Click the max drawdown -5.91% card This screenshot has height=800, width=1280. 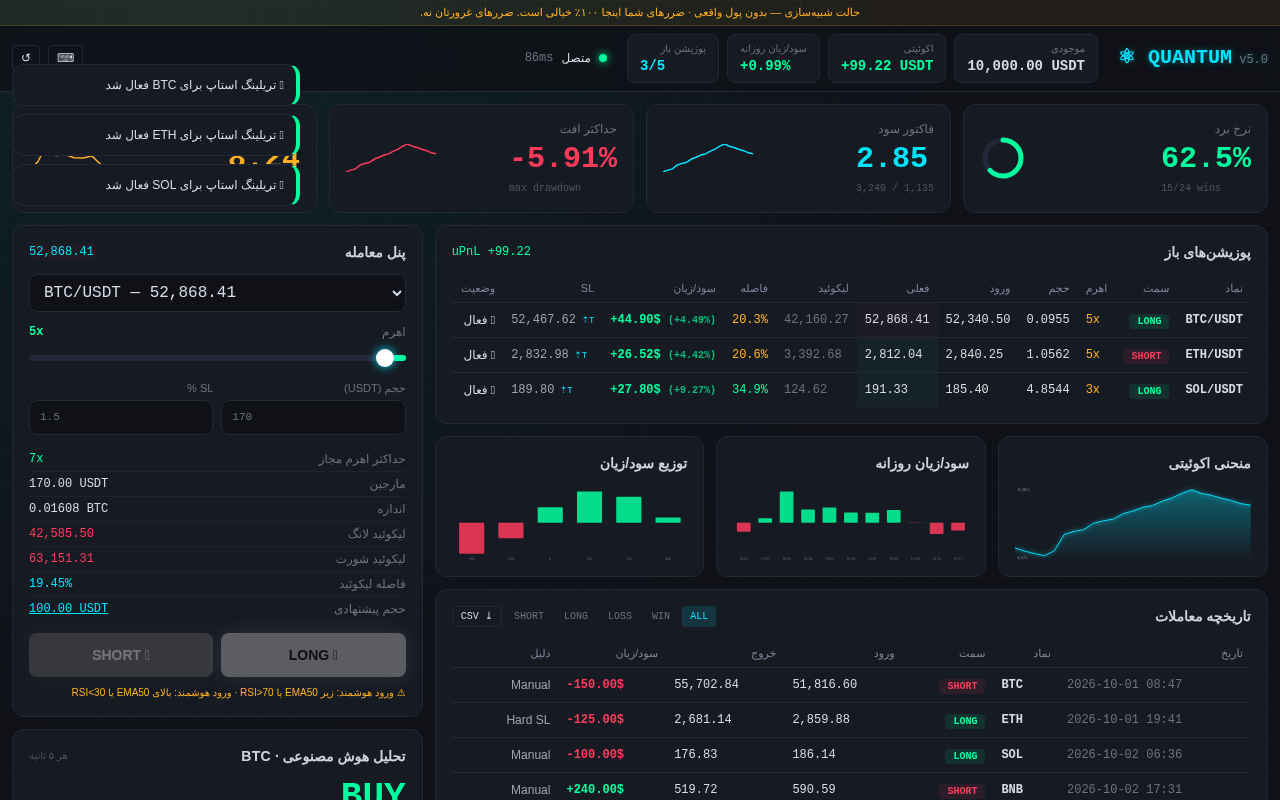(481, 158)
